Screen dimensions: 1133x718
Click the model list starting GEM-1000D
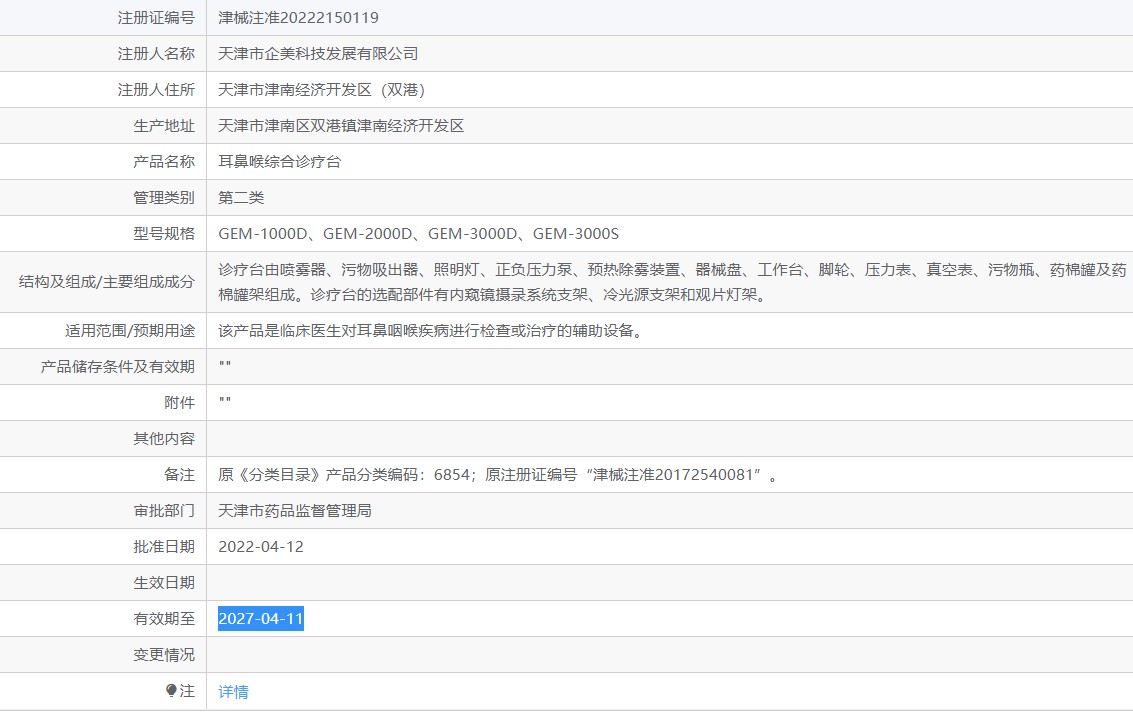point(418,234)
